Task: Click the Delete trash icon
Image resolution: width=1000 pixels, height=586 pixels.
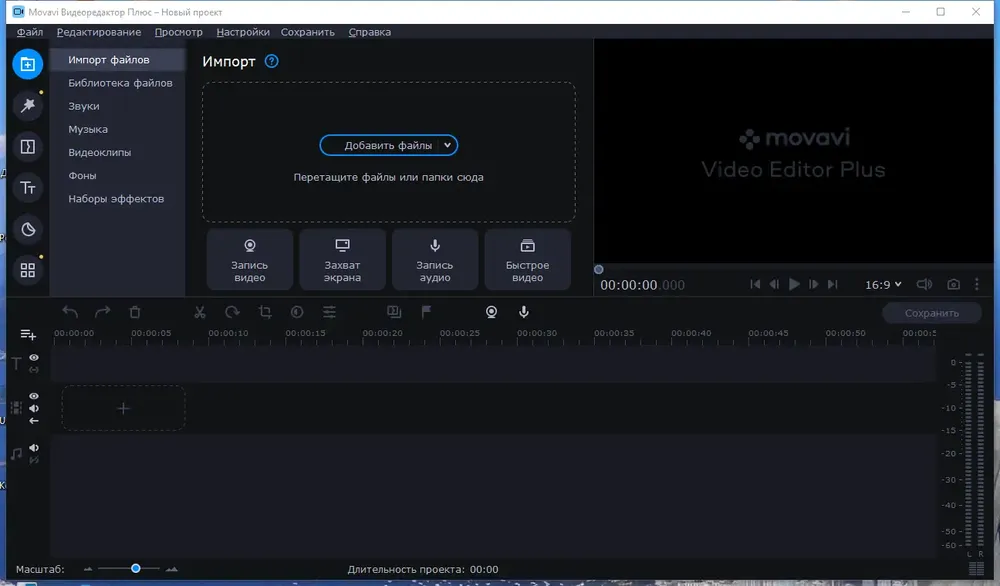Action: point(135,312)
